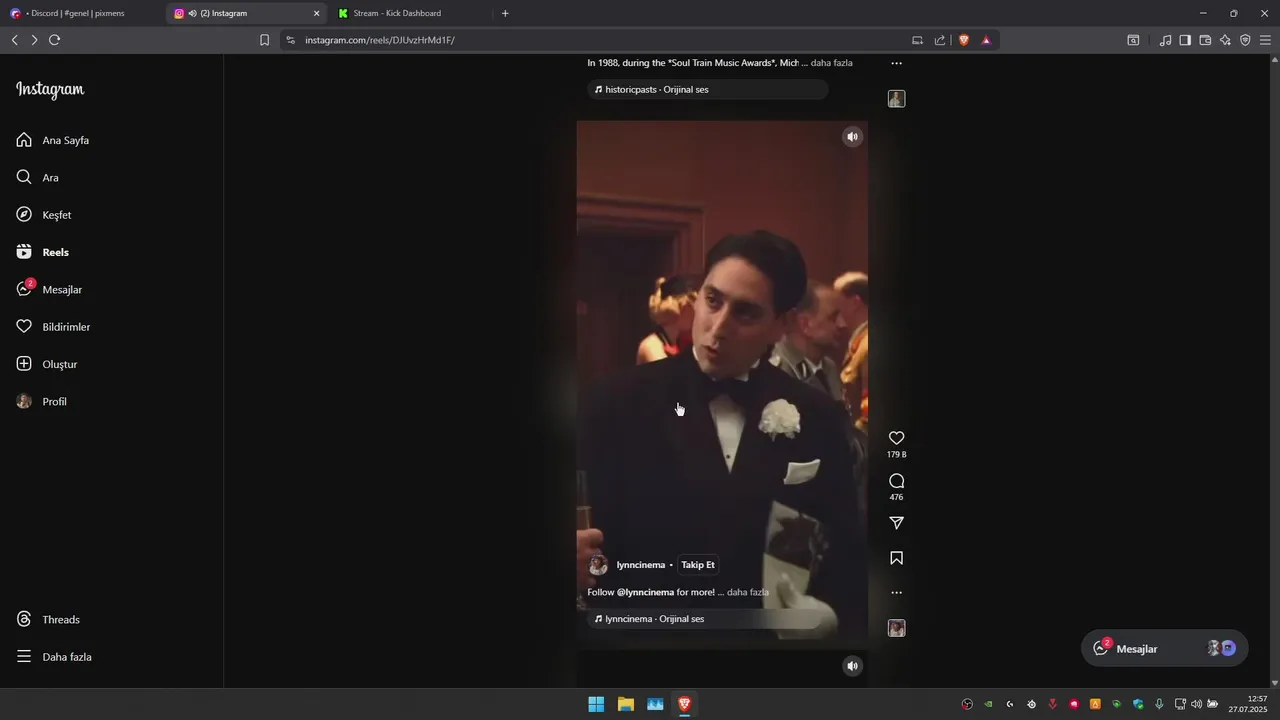Viewport: 1280px width, 720px height.
Task: View site information icon in address bar
Action: [x=291, y=40]
